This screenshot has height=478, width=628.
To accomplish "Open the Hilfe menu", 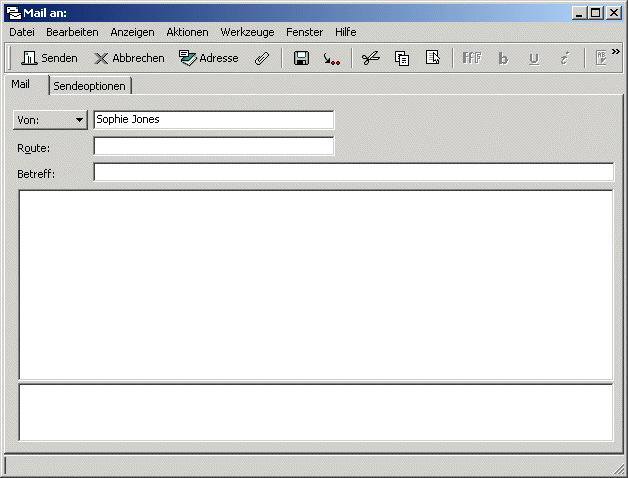I will click(x=346, y=32).
